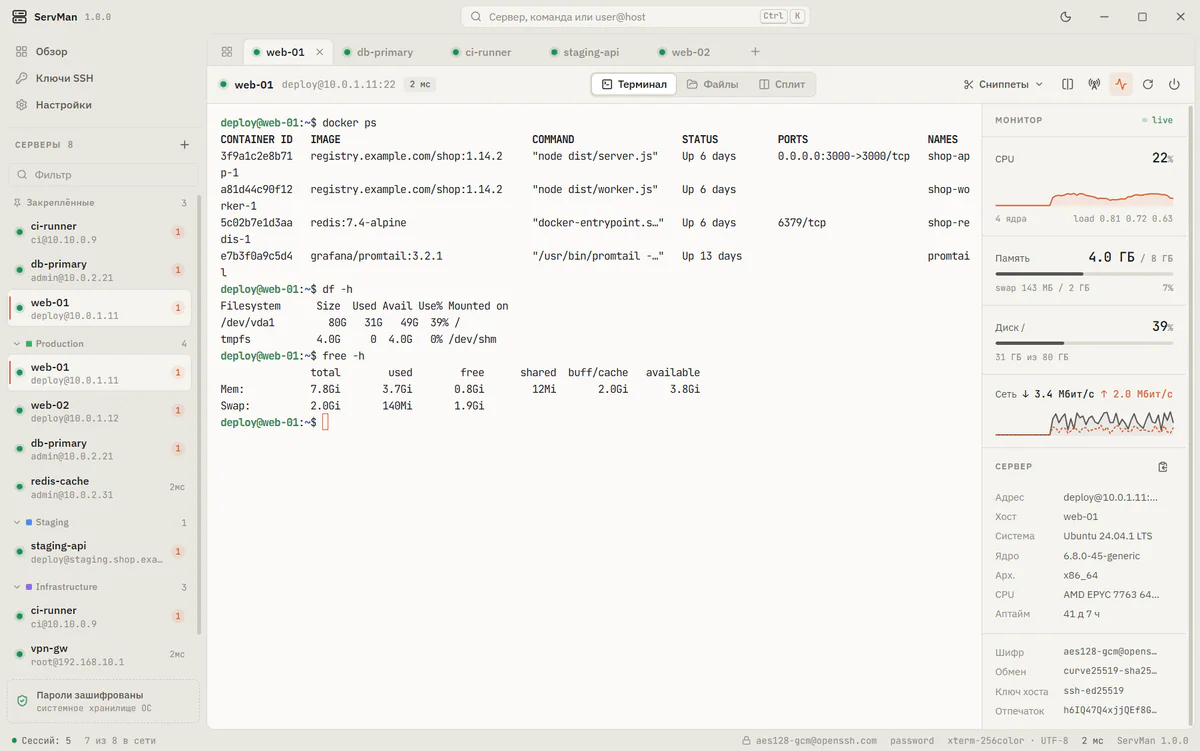
Task: Click Сессий: 5 in the status bar
Action: click(41, 741)
